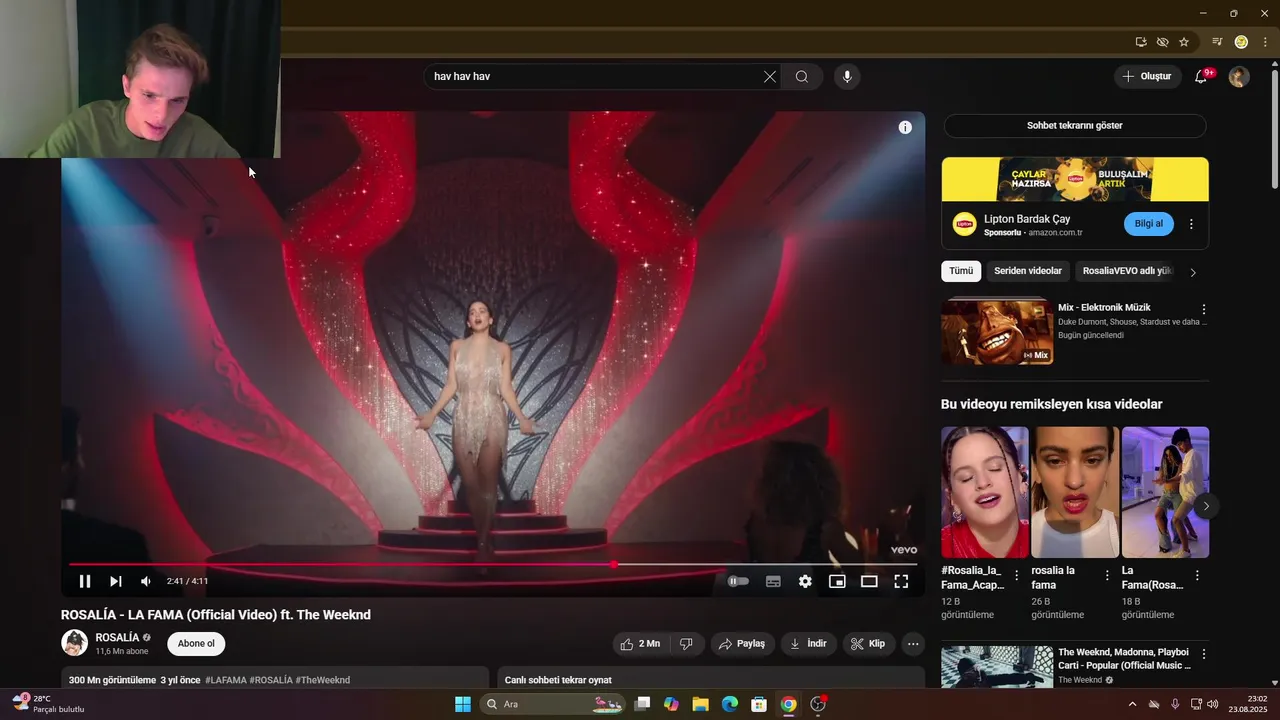Click the dislike thumbs-down button
This screenshot has height=720, width=1280.
pyautogui.click(x=686, y=644)
